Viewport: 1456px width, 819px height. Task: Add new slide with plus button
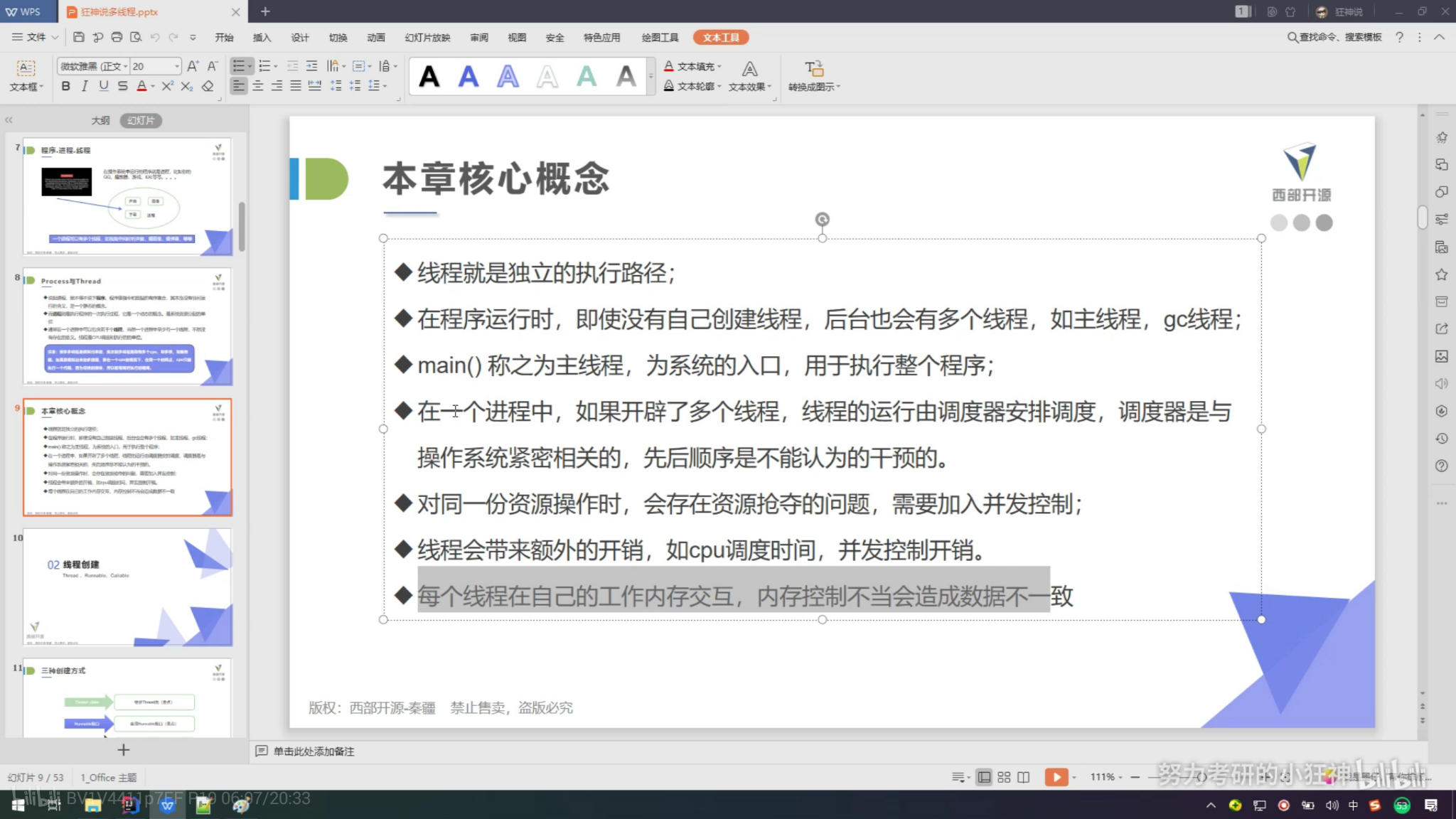124,750
